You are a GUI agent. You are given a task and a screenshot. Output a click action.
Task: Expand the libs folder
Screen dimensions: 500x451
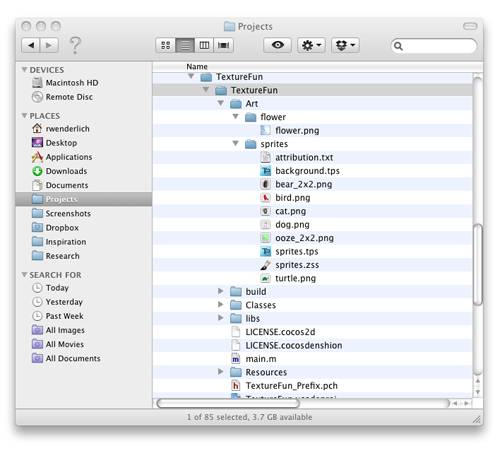click(220, 318)
